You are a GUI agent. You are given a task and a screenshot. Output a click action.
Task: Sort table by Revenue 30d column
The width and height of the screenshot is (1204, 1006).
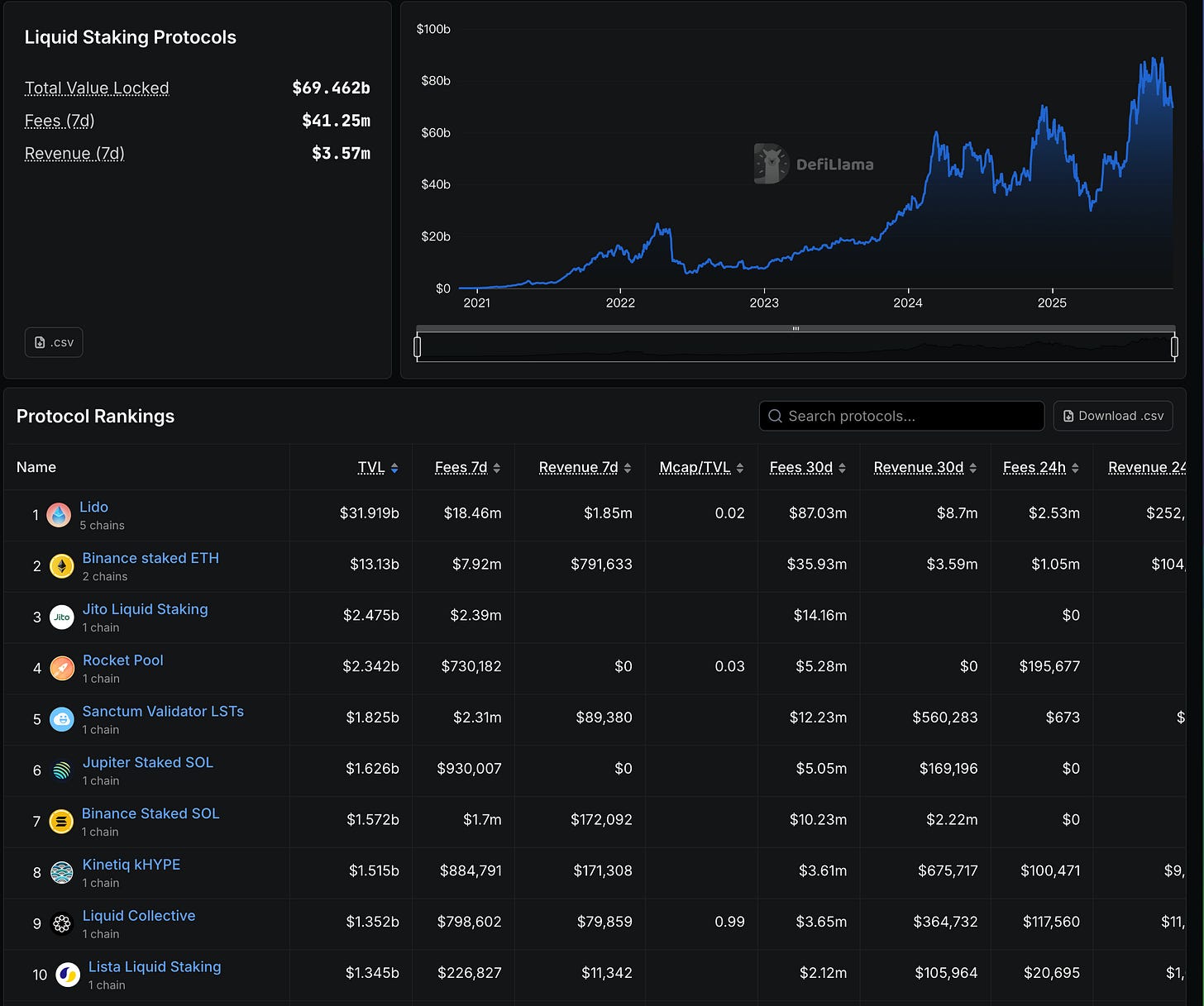[924, 468]
